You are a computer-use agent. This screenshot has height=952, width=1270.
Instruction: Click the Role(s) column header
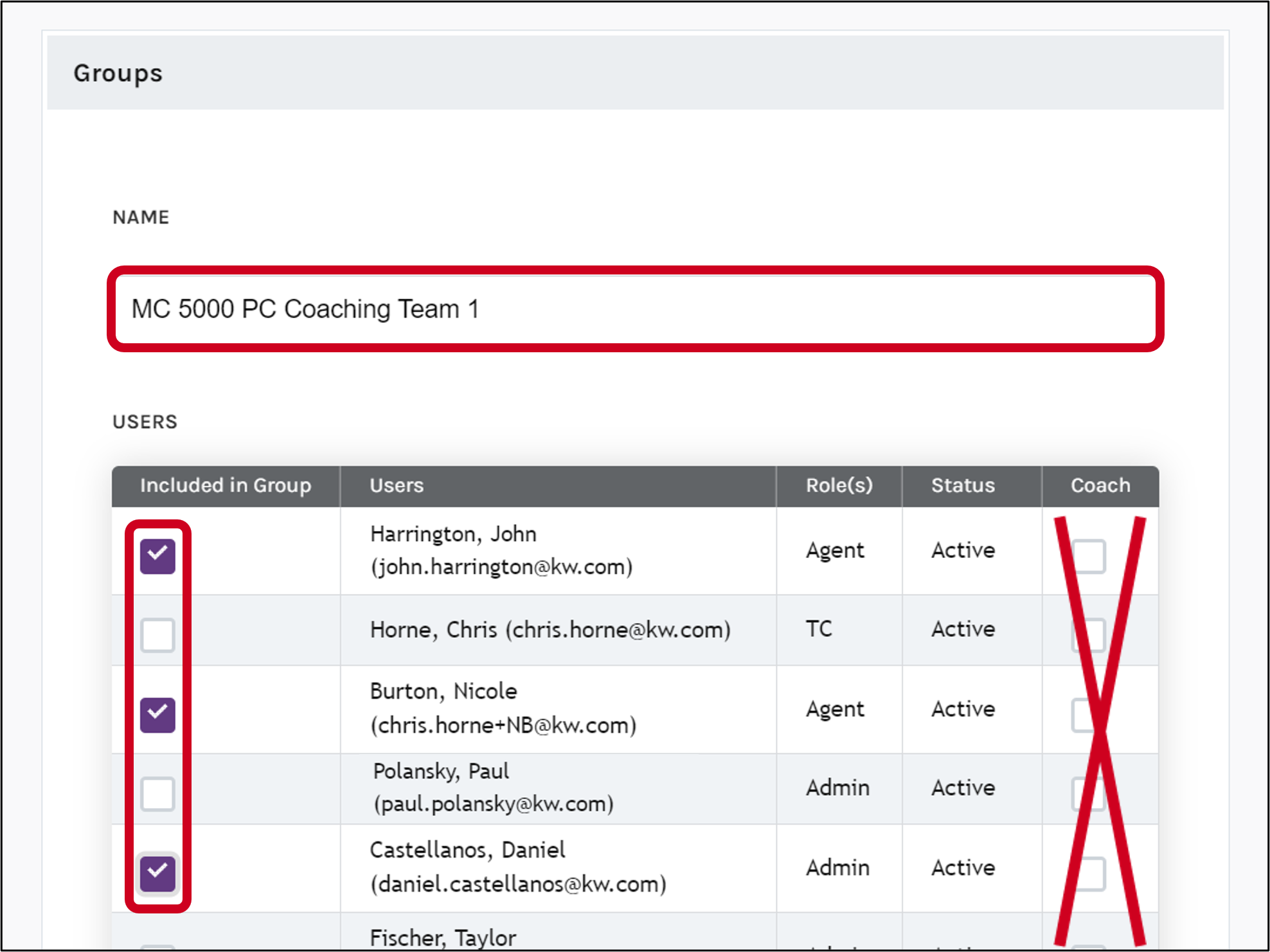[x=839, y=486]
